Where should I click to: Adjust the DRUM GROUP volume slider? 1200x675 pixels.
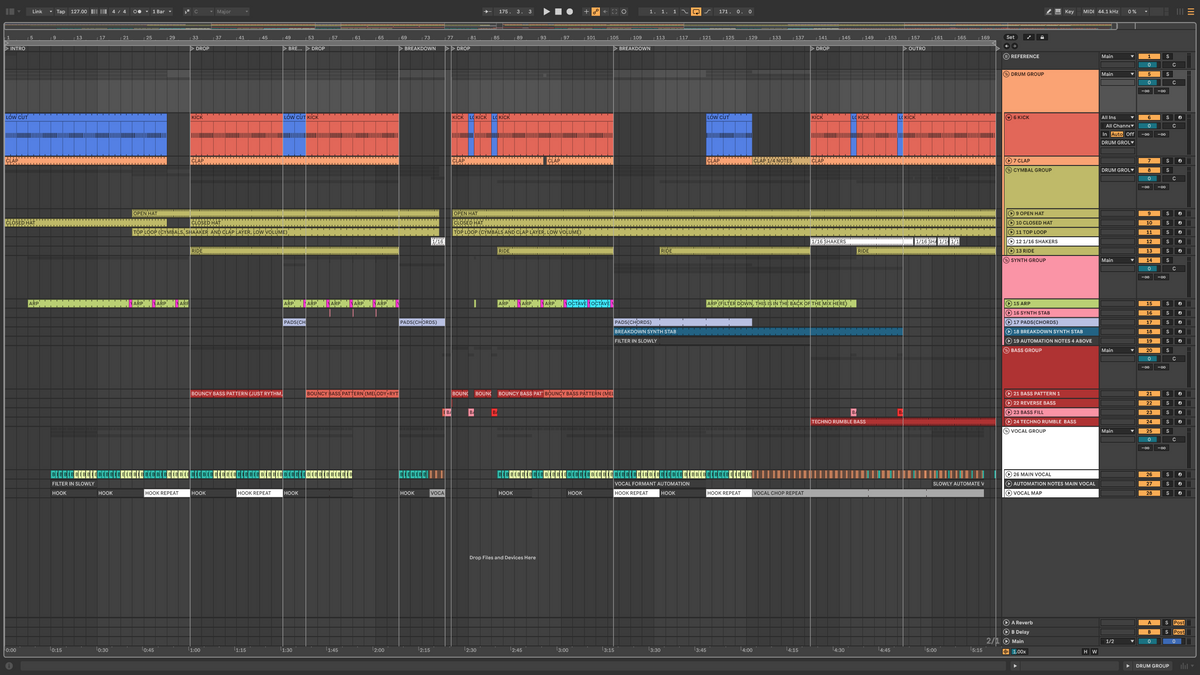tap(1148, 83)
